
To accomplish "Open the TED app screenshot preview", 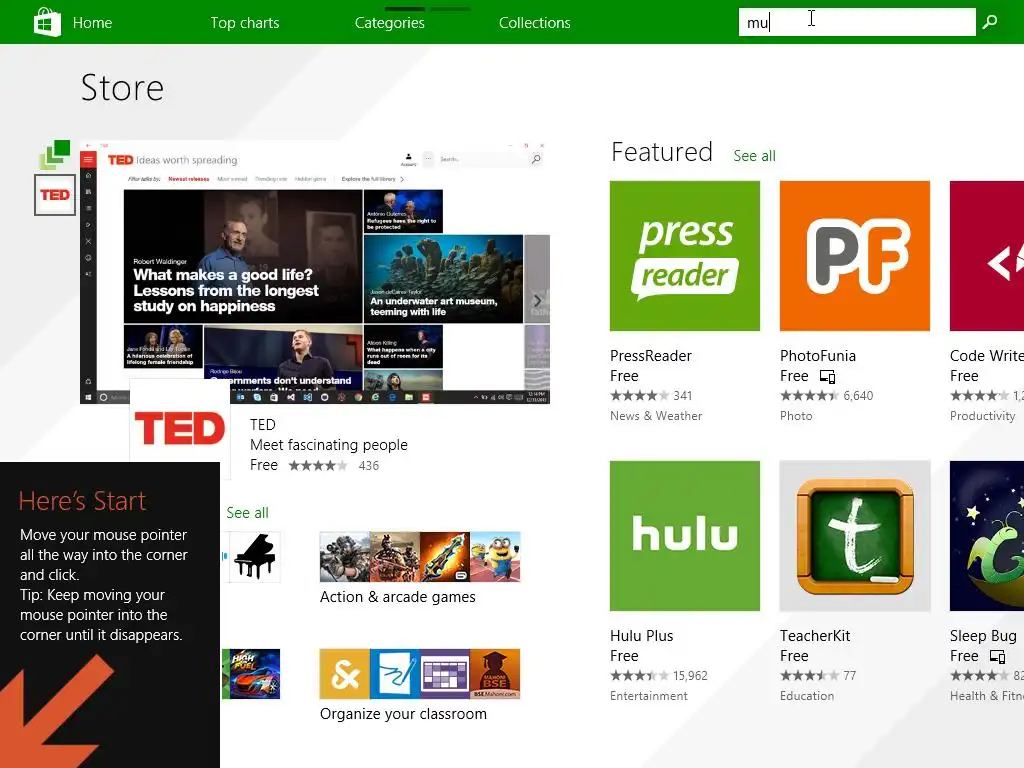I will (x=315, y=272).
